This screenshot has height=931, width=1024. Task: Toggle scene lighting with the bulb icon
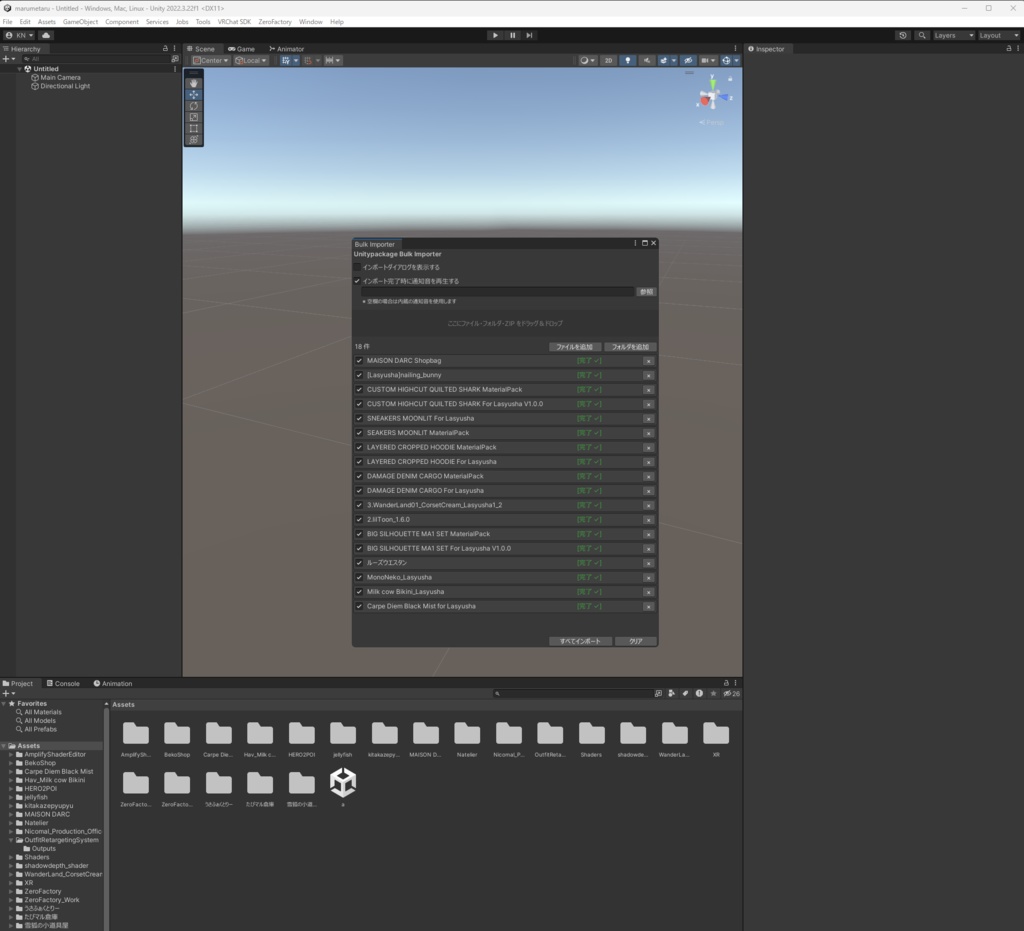[x=628, y=60]
